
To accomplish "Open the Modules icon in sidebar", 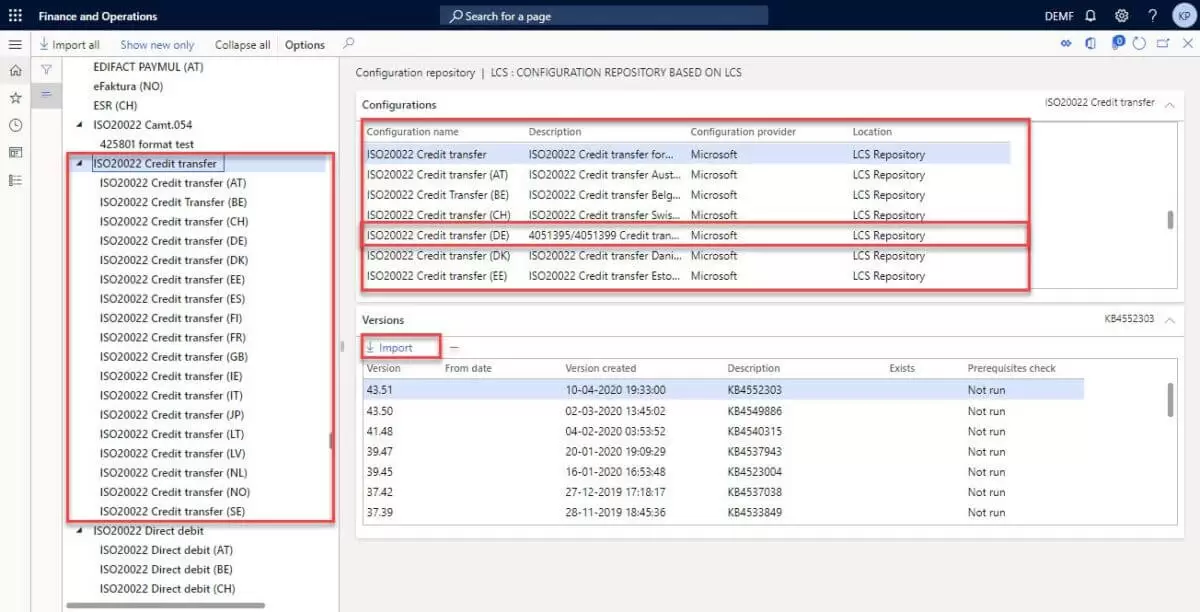I will point(15,179).
